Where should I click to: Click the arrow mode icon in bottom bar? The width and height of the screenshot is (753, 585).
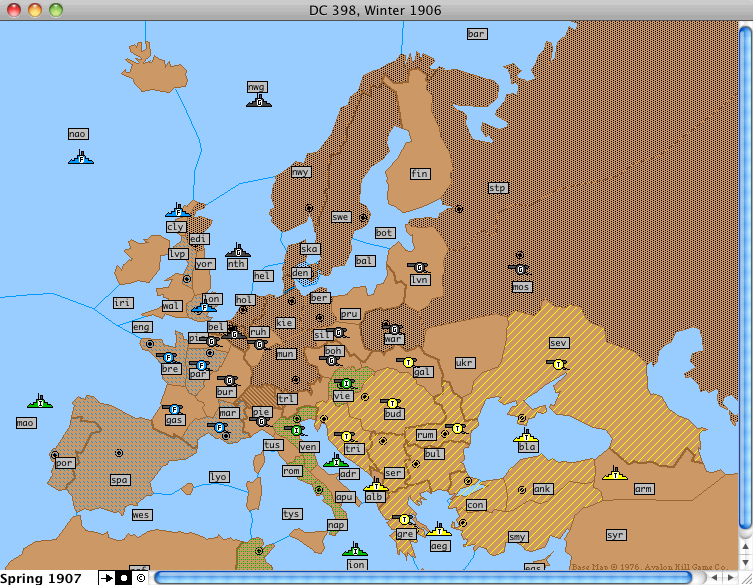click(x=107, y=578)
